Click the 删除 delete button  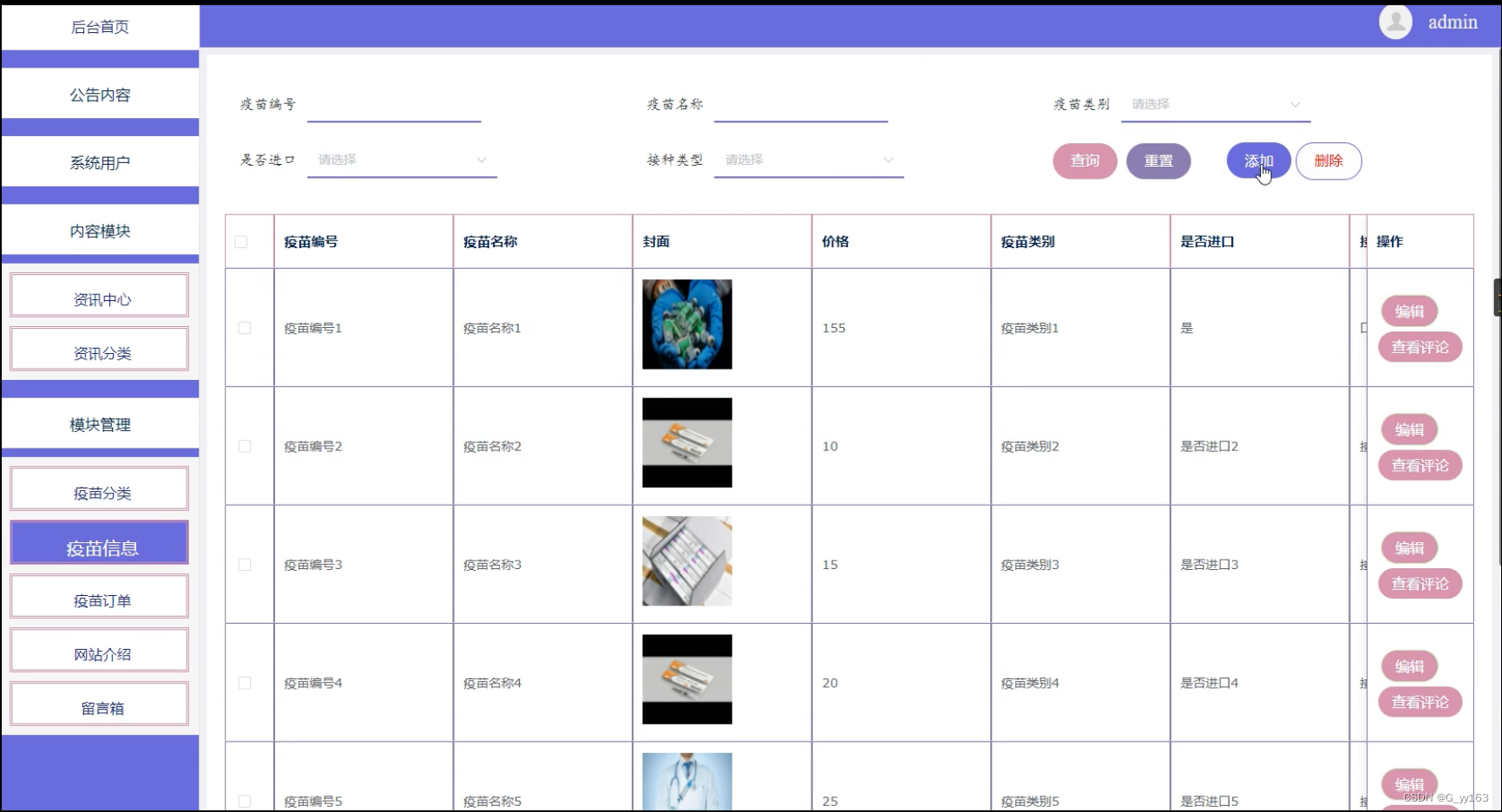click(x=1328, y=160)
